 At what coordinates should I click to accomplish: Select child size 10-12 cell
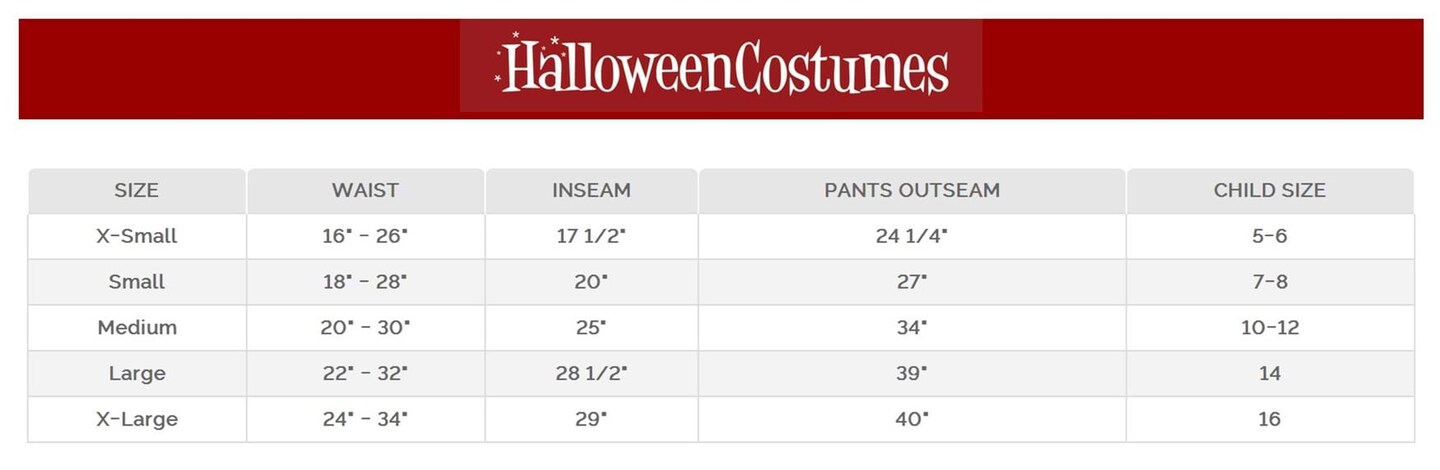[x=1269, y=328]
